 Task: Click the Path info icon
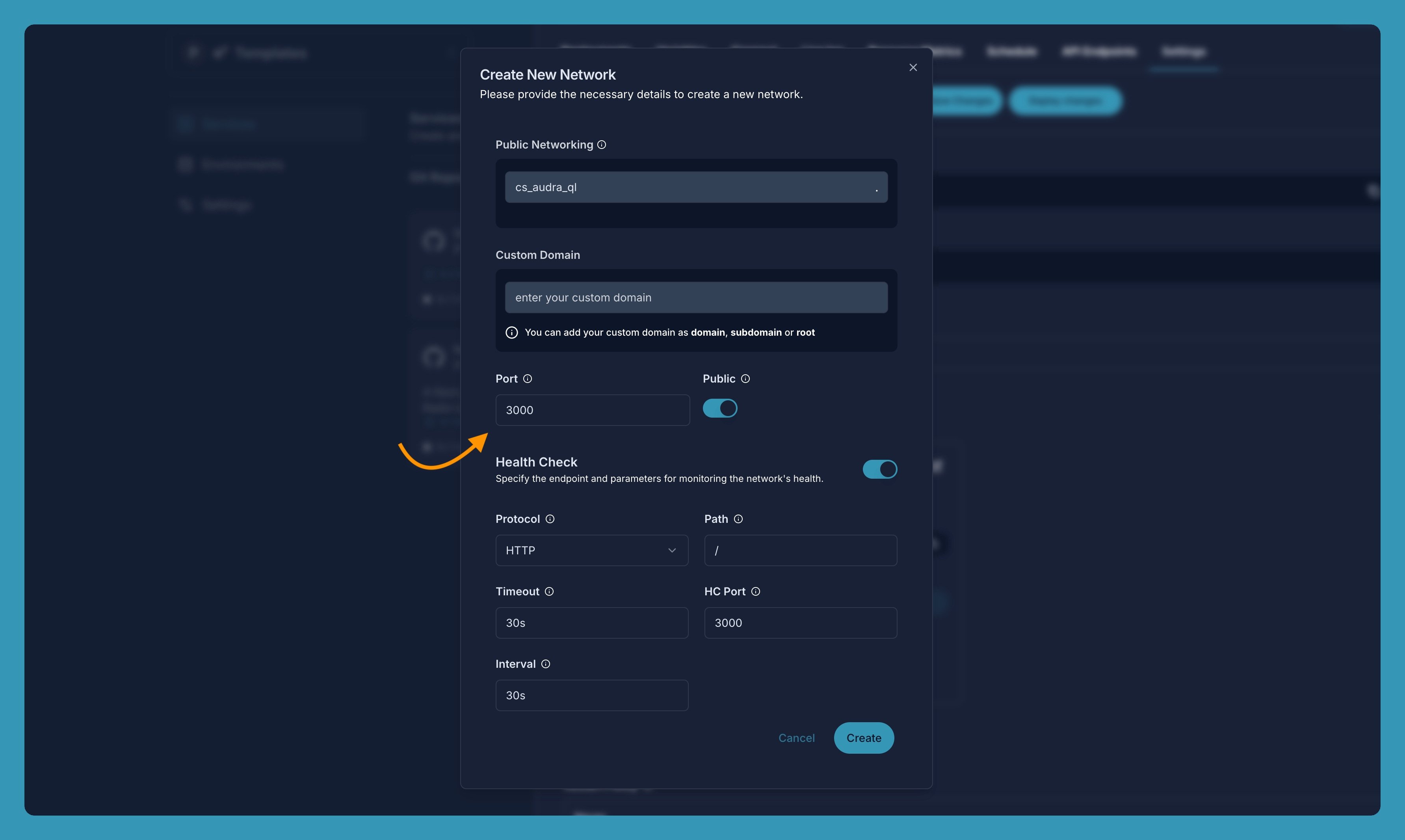[738, 519]
